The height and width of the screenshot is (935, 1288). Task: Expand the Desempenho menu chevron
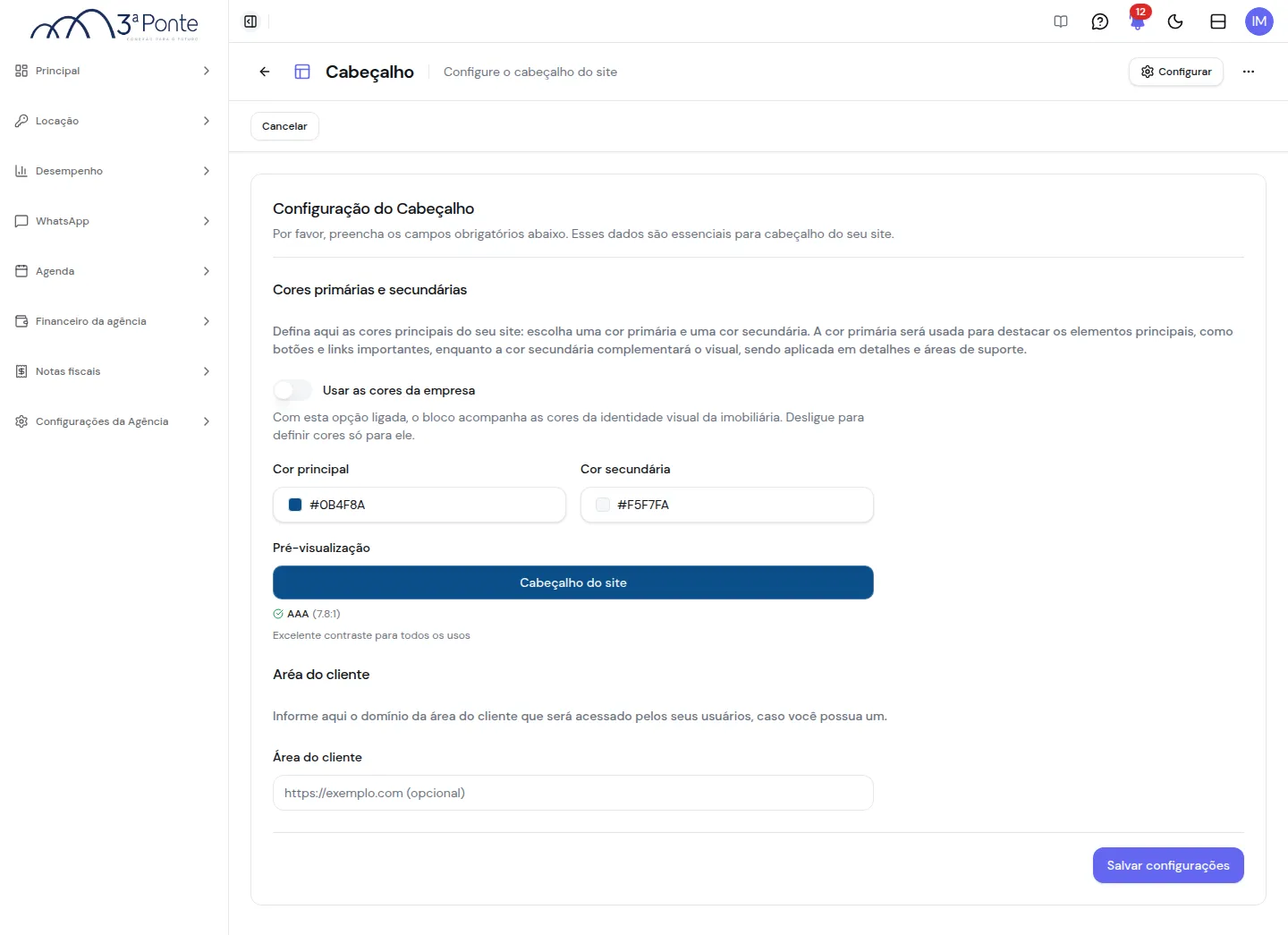click(207, 171)
